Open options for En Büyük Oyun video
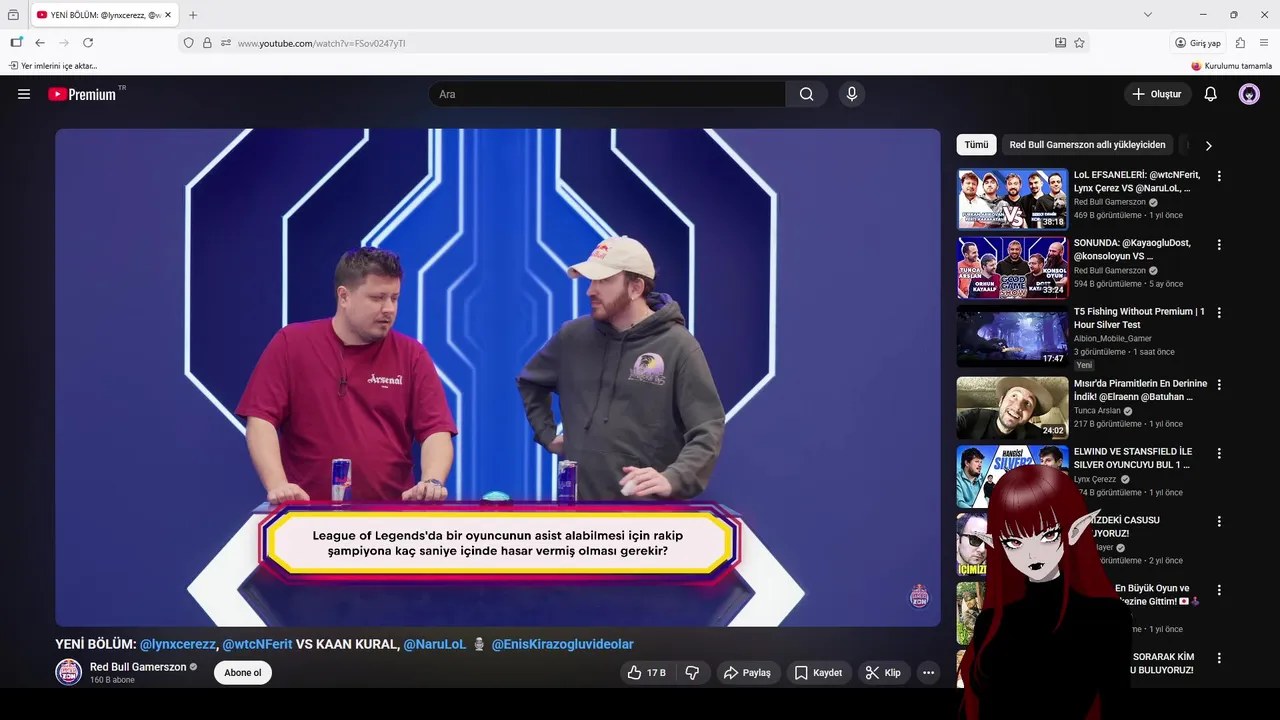The width and height of the screenshot is (1280, 720). point(1218,590)
